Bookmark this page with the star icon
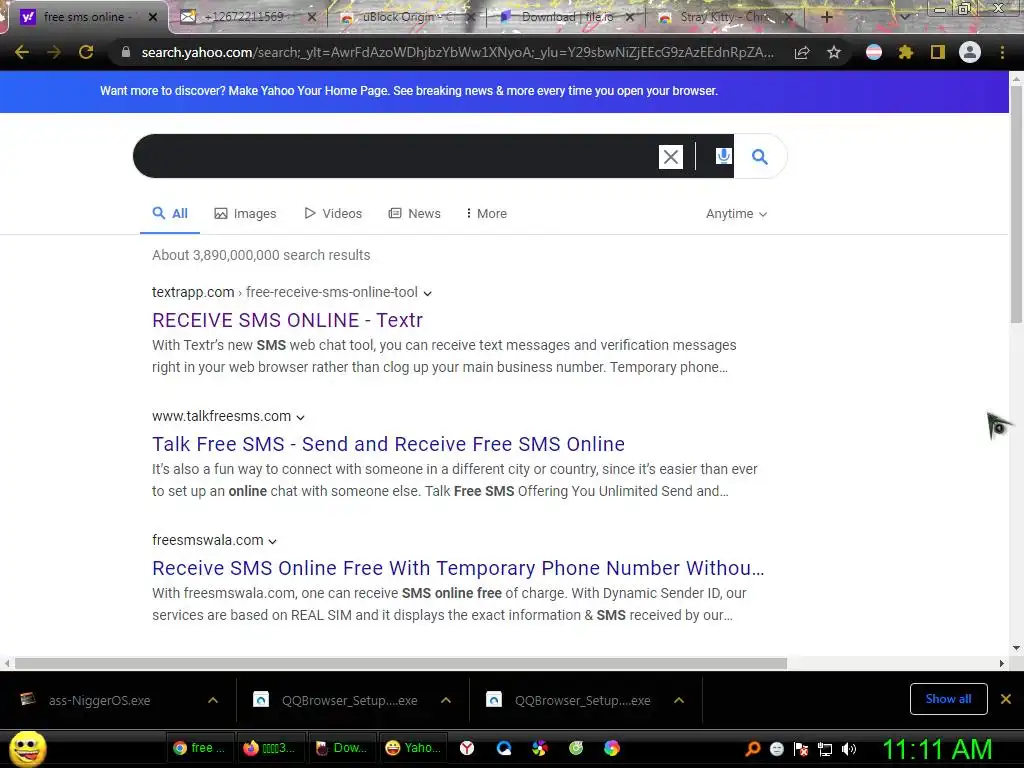Image resolution: width=1024 pixels, height=768 pixels. [x=834, y=52]
